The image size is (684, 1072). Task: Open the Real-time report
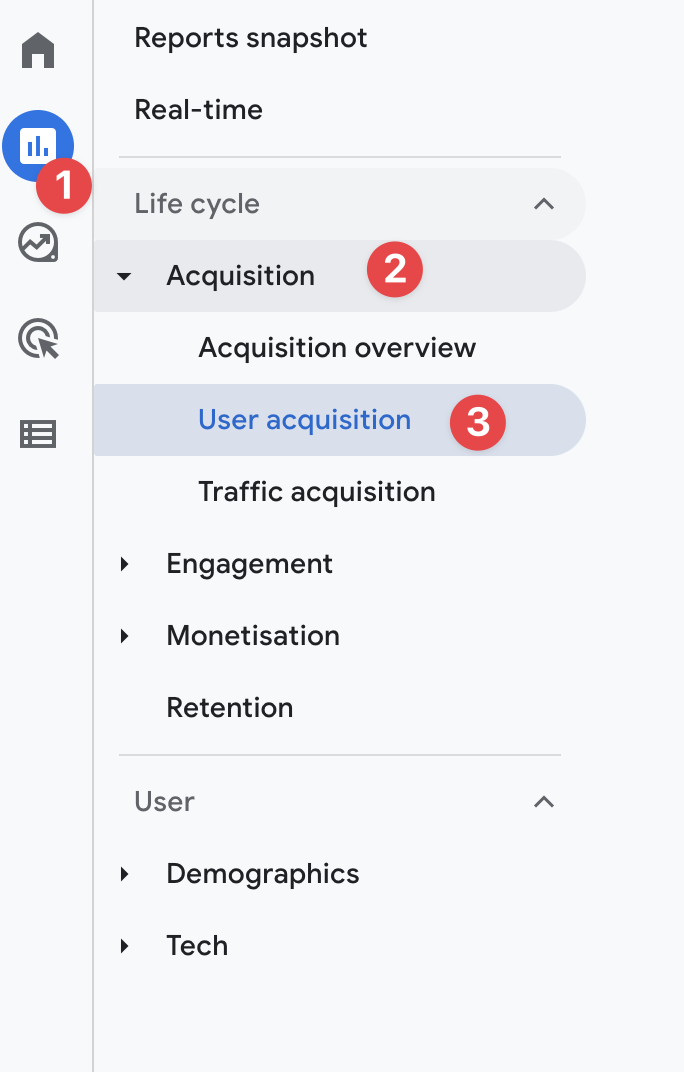(x=198, y=110)
